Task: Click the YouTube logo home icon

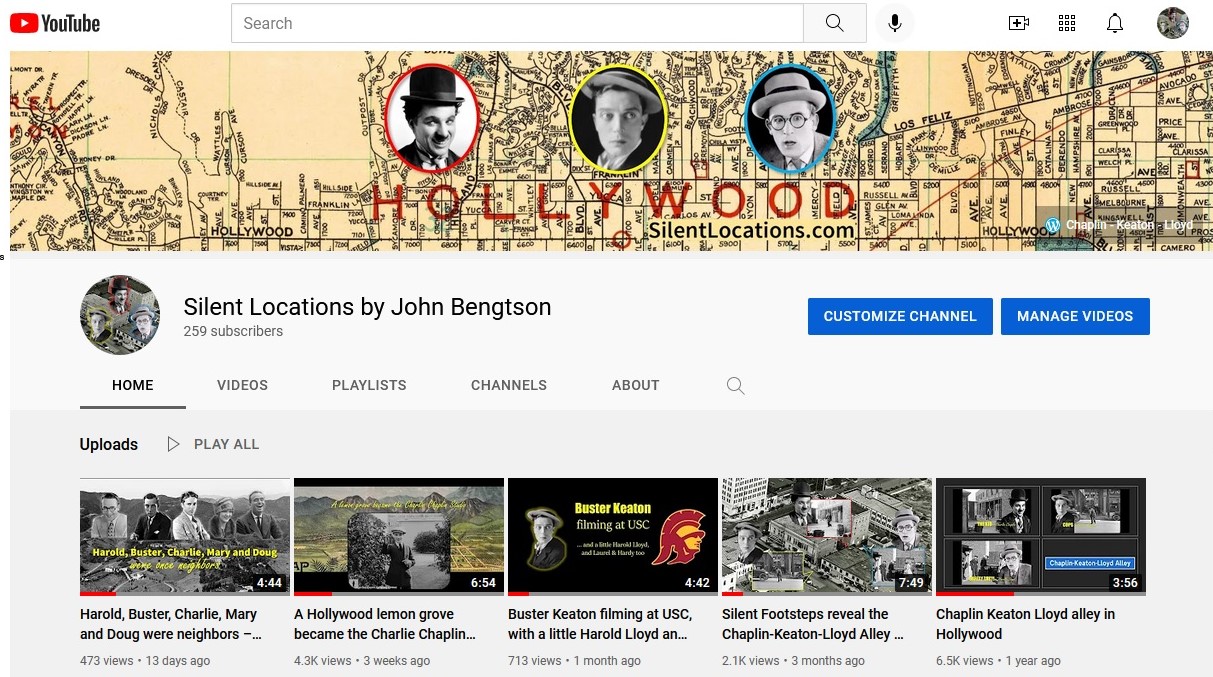Action: [x=55, y=23]
